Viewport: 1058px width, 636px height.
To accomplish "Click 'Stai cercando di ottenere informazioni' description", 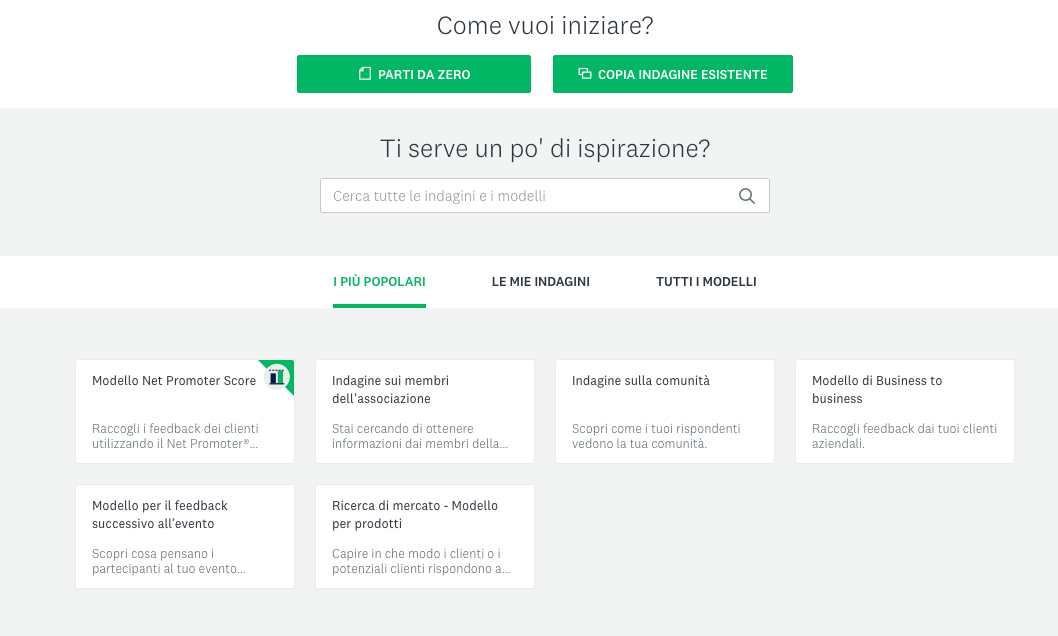I will [419, 436].
